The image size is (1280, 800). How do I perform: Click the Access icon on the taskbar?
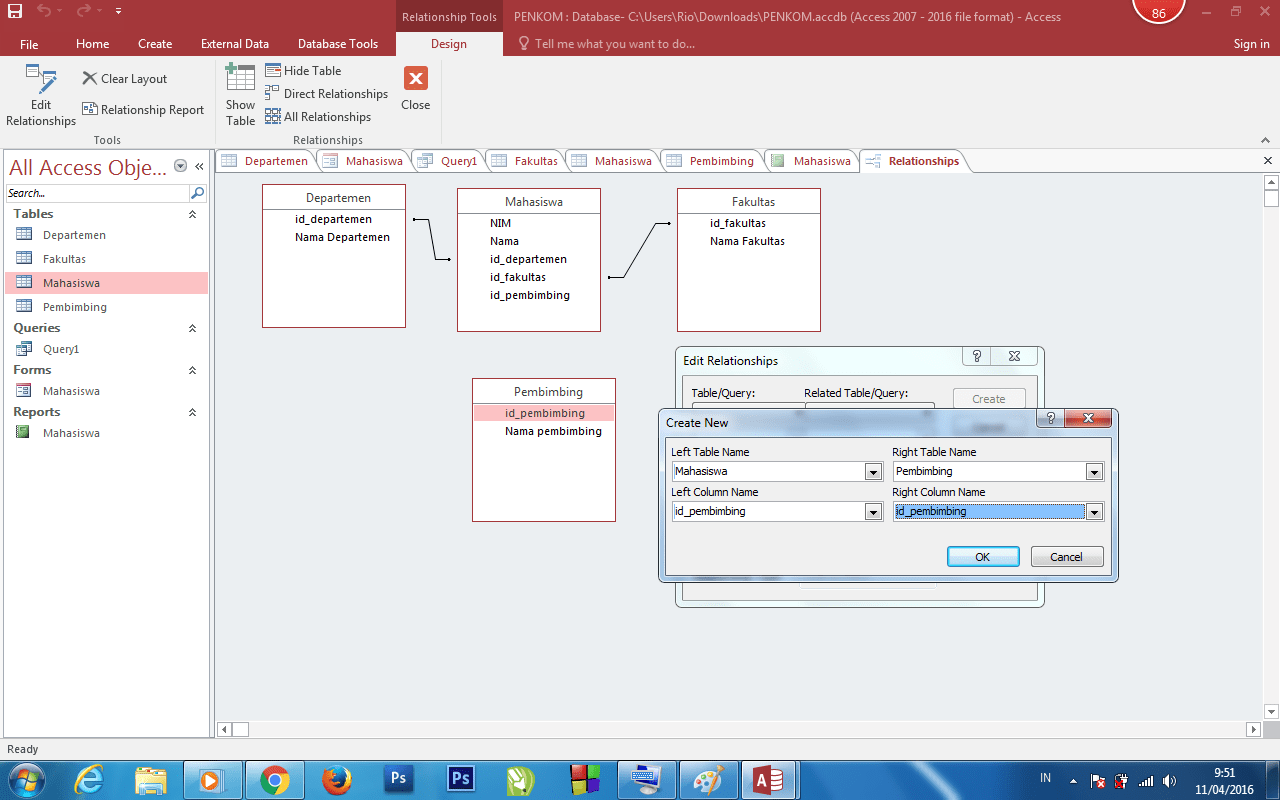[x=769, y=780]
